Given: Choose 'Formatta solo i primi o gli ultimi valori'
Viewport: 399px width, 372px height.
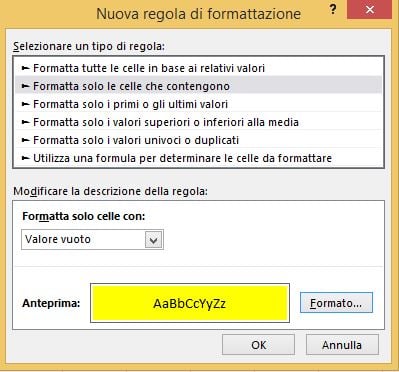Looking at the screenshot, I should (199, 104).
